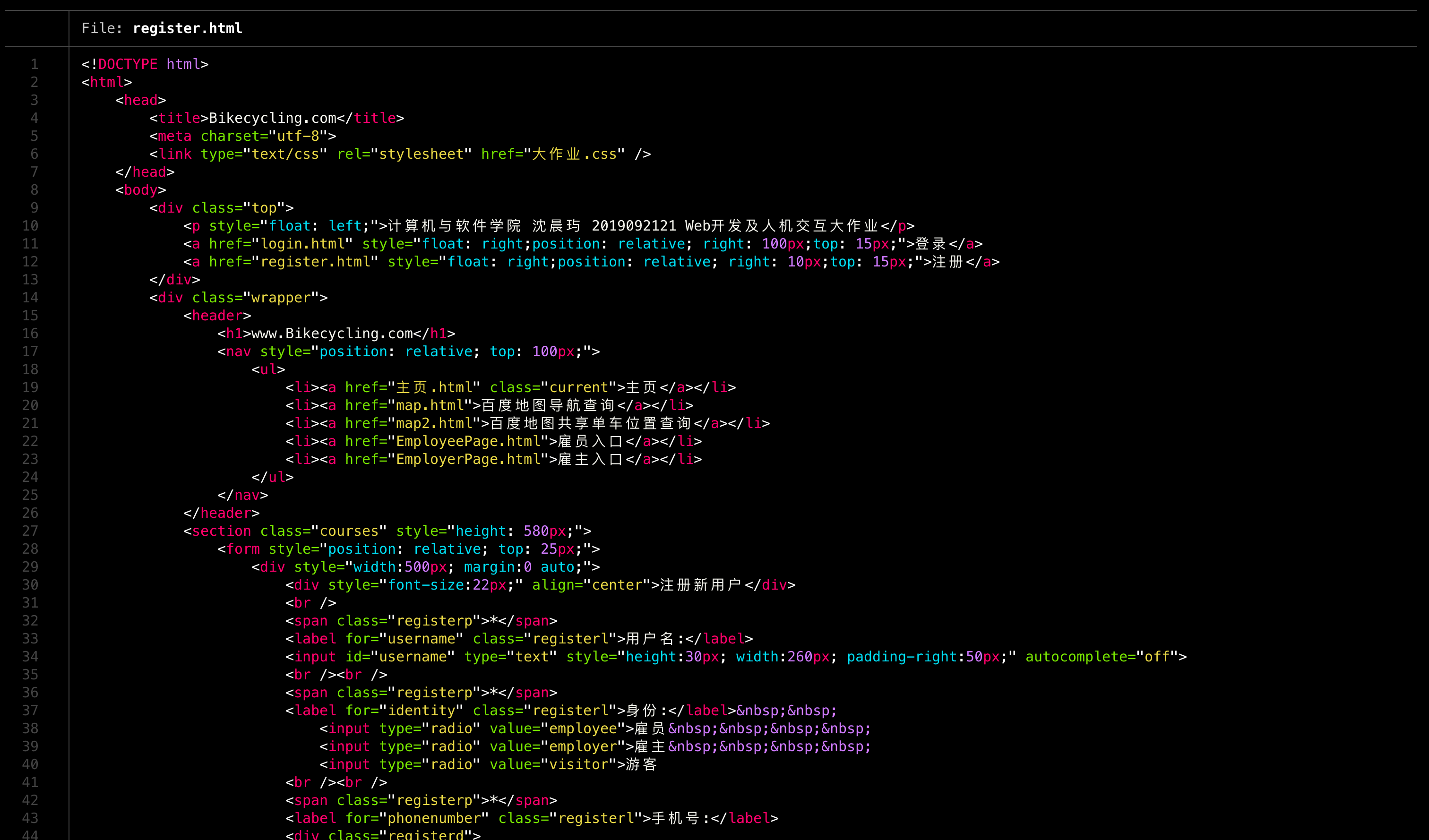
Task: Click the "register.html" href value on line 12
Action: pos(315,262)
